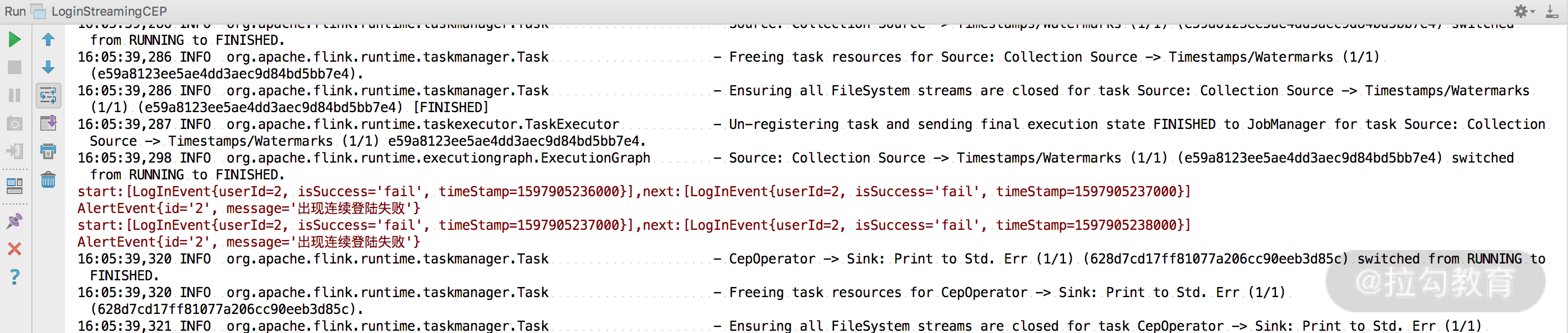Close the run tab with red X
The image size is (1568, 333).
point(15,249)
